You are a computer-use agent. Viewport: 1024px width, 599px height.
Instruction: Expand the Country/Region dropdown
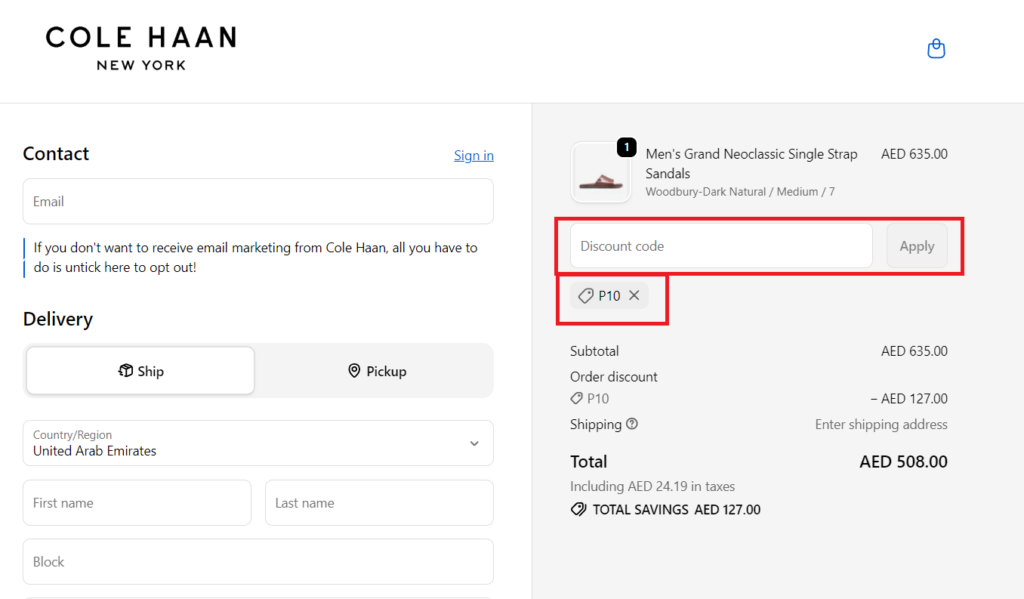tap(258, 443)
